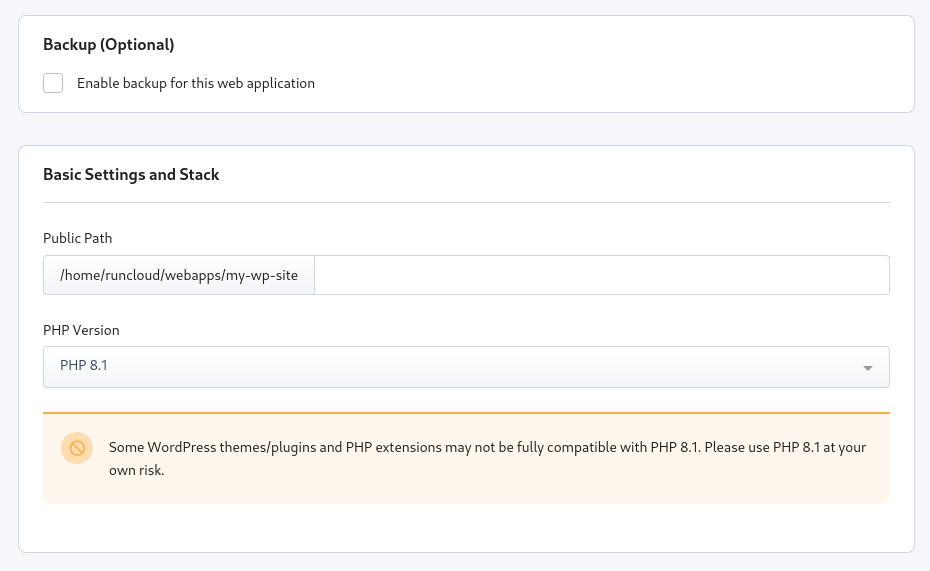Click the gap between the two settings cards
930x571 pixels.
tap(466, 129)
